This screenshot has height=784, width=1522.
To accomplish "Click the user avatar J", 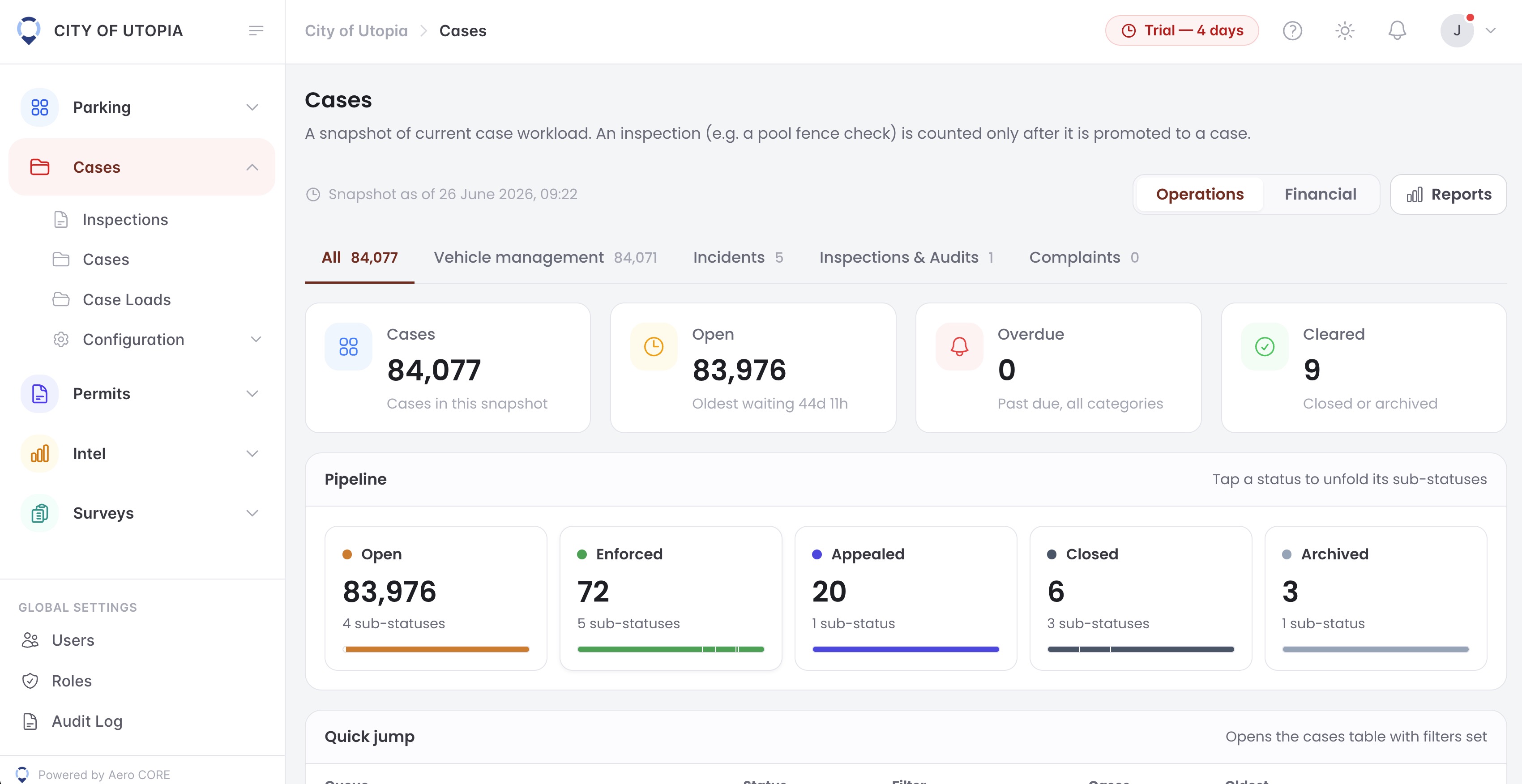I will pos(1456,31).
